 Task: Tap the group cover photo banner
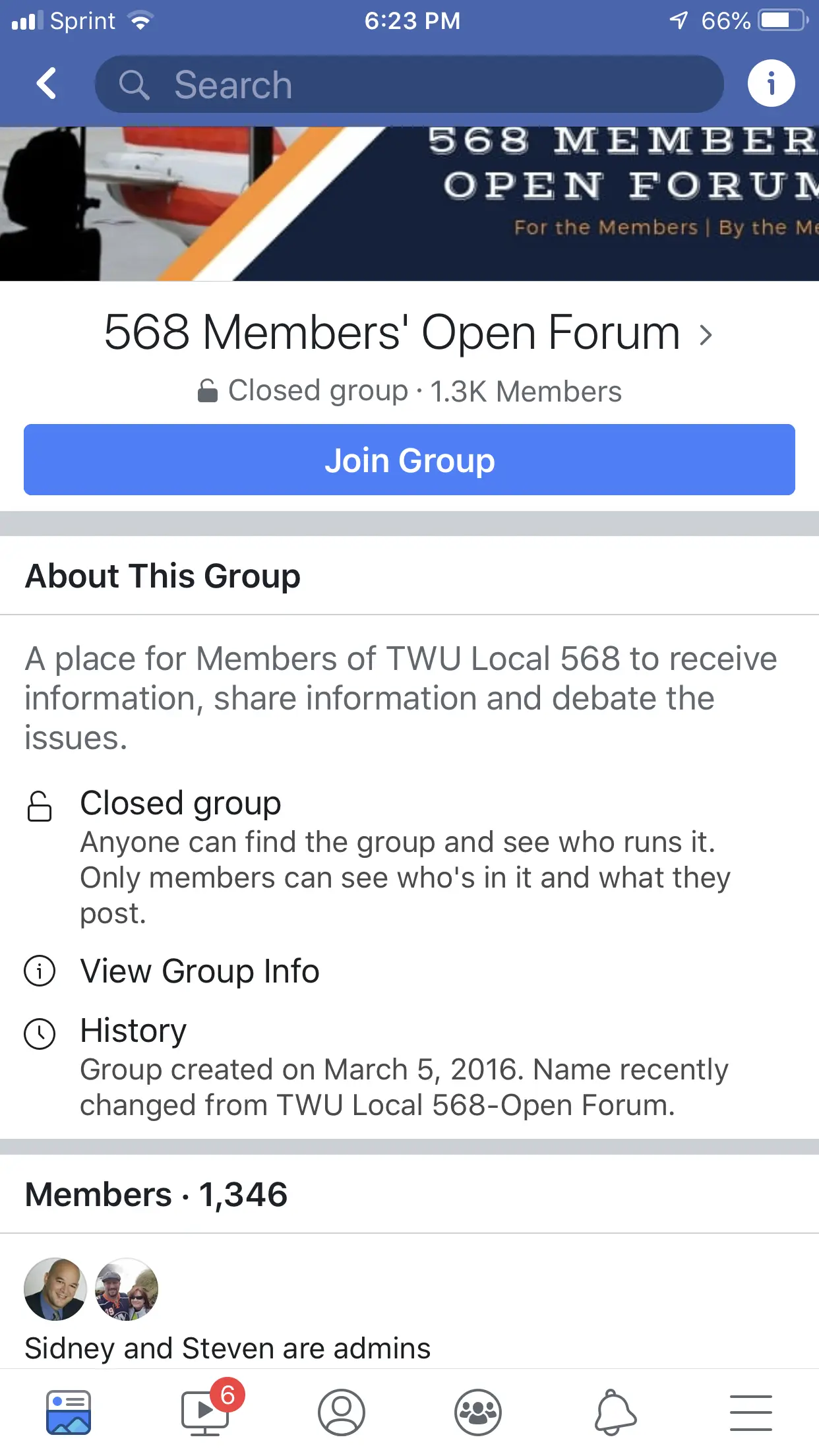[x=409, y=204]
